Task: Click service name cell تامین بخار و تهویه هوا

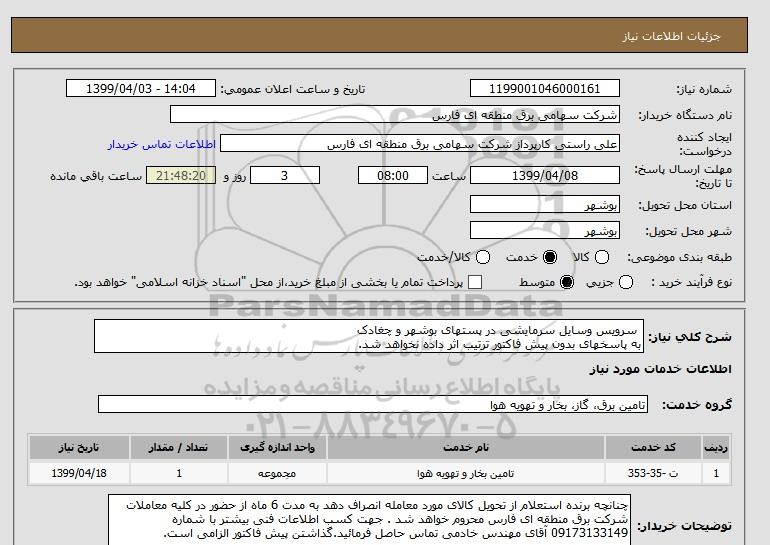Action: coord(466,473)
